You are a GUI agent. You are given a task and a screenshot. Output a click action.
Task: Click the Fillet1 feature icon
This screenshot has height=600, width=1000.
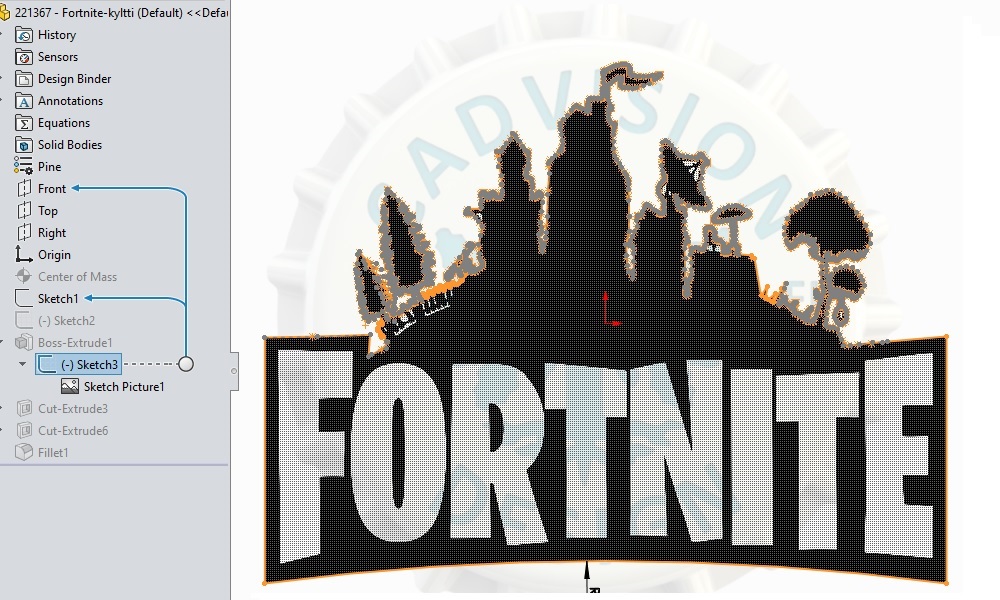coord(24,452)
